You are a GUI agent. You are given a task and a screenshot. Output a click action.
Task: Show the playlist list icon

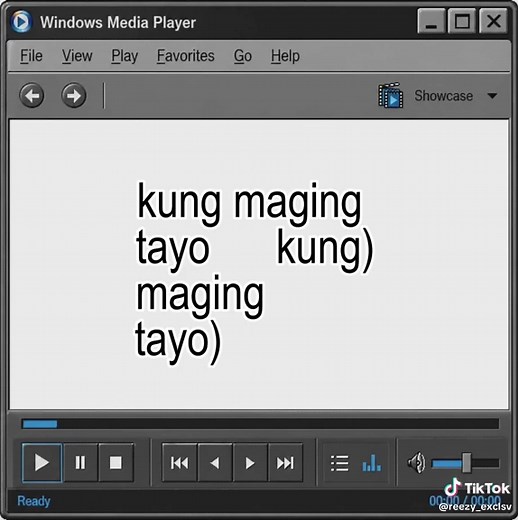point(340,463)
